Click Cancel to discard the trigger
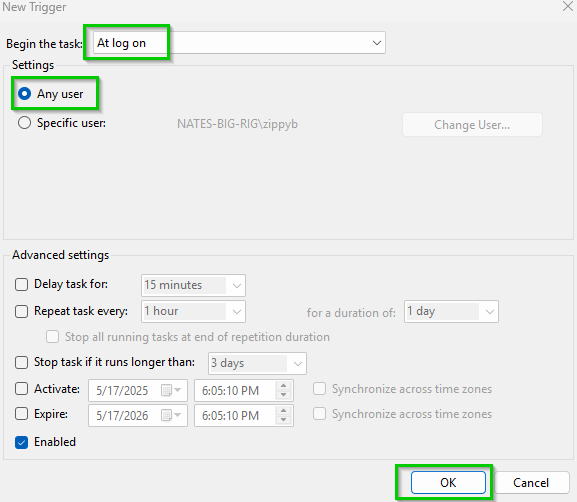The width and height of the screenshot is (577, 502). coord(531,482)
